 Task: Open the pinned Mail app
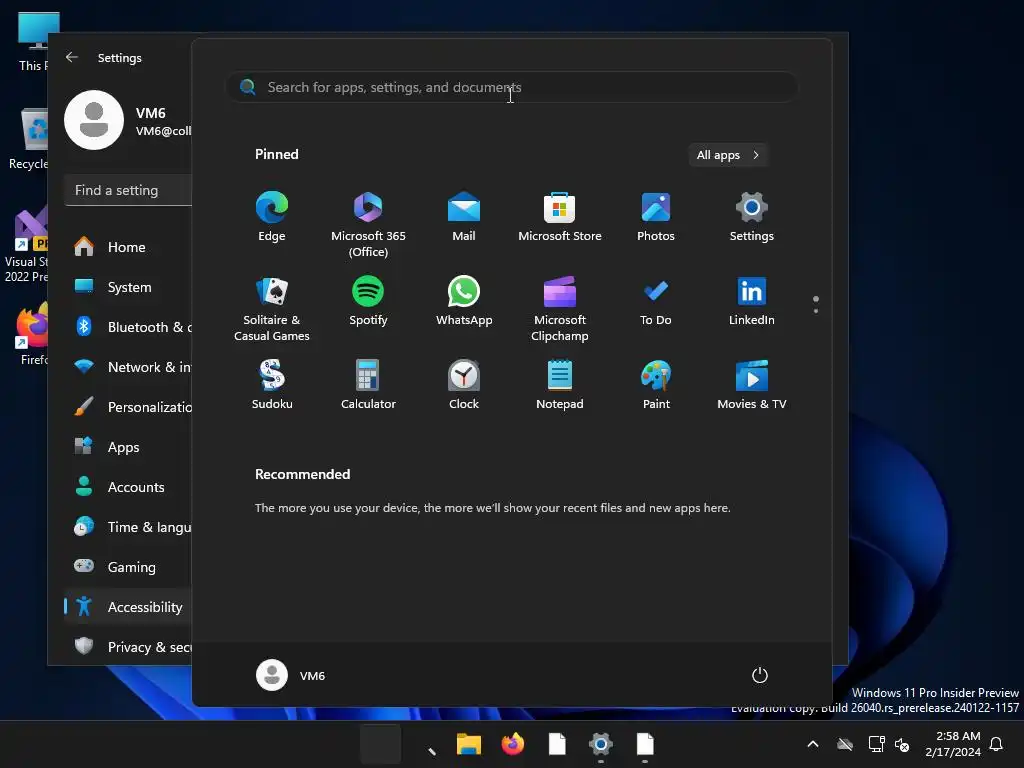[464, 217]
